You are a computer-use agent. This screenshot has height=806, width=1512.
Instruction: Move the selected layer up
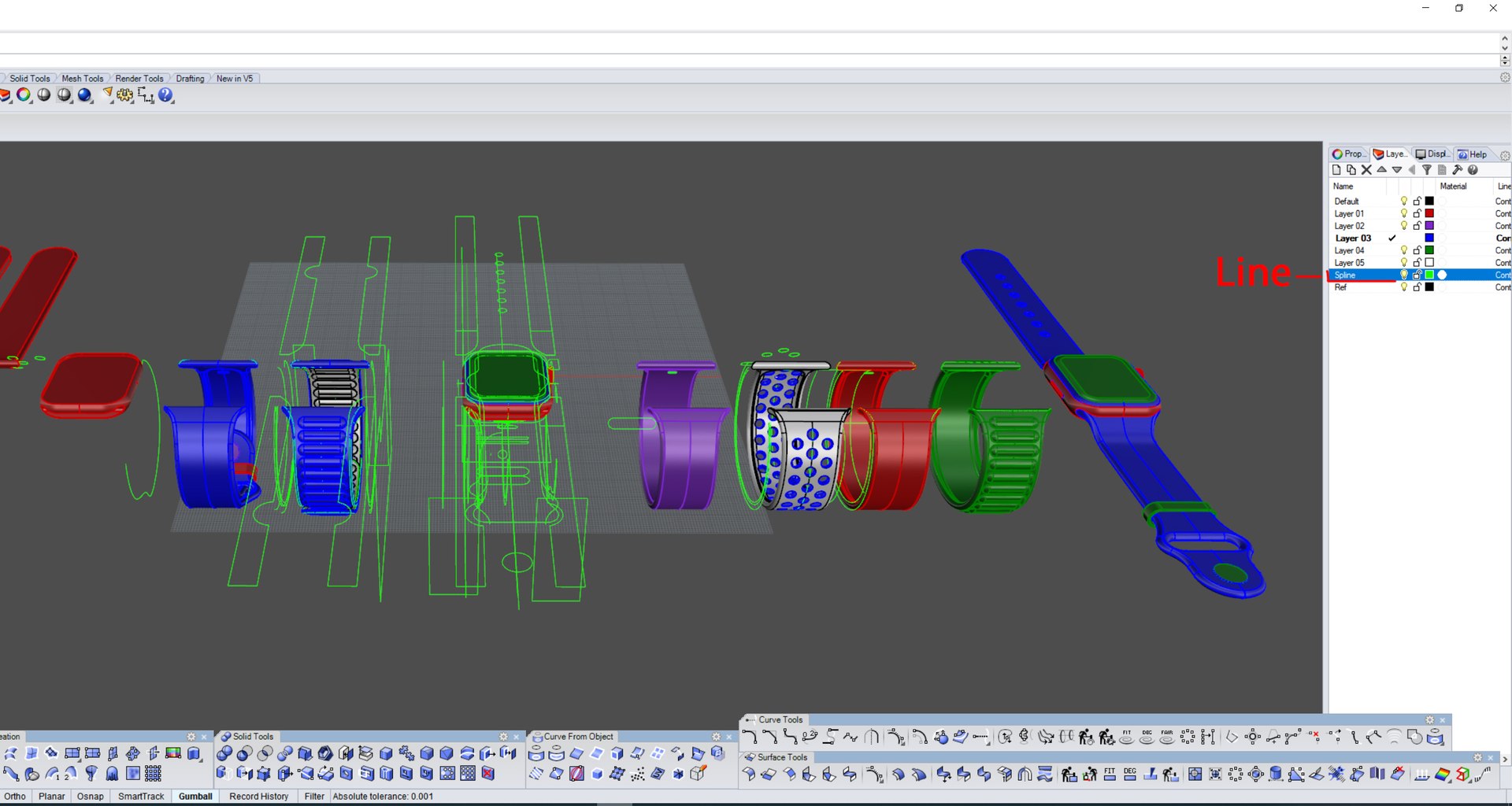pyautogui.click(x=1381, y=170)
